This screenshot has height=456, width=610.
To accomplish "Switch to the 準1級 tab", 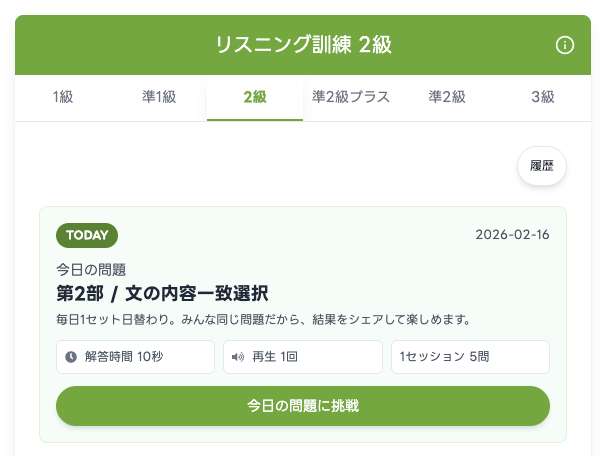I will pos(159,97).
